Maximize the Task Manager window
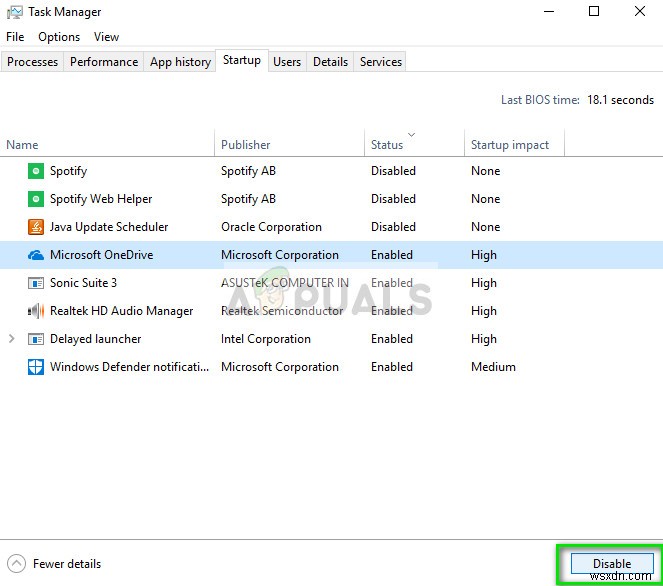This screenshot has height=586, width=663. (x=594, y=11)
